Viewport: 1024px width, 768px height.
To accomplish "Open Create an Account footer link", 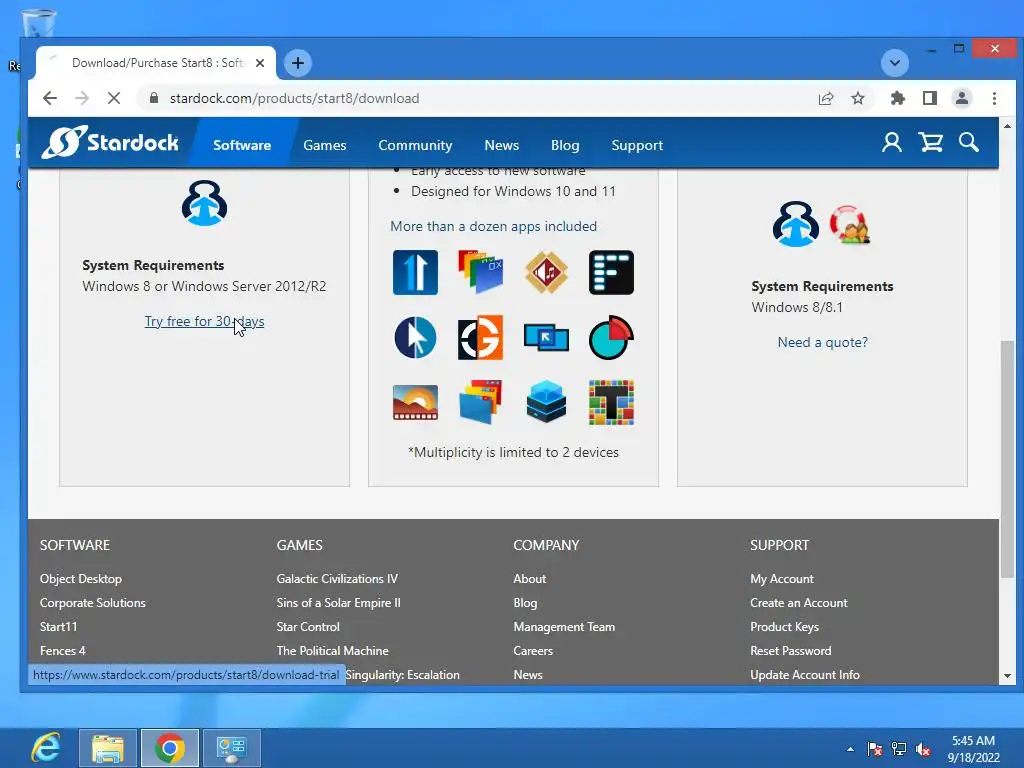I will (799, 603).
